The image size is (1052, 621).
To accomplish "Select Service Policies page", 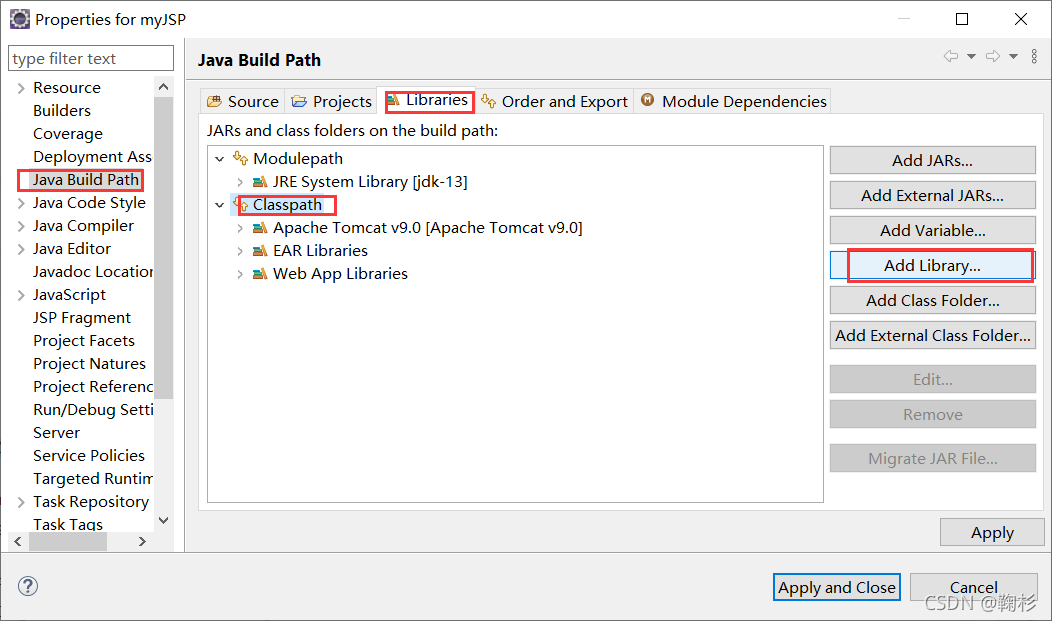I will [89, 455].
